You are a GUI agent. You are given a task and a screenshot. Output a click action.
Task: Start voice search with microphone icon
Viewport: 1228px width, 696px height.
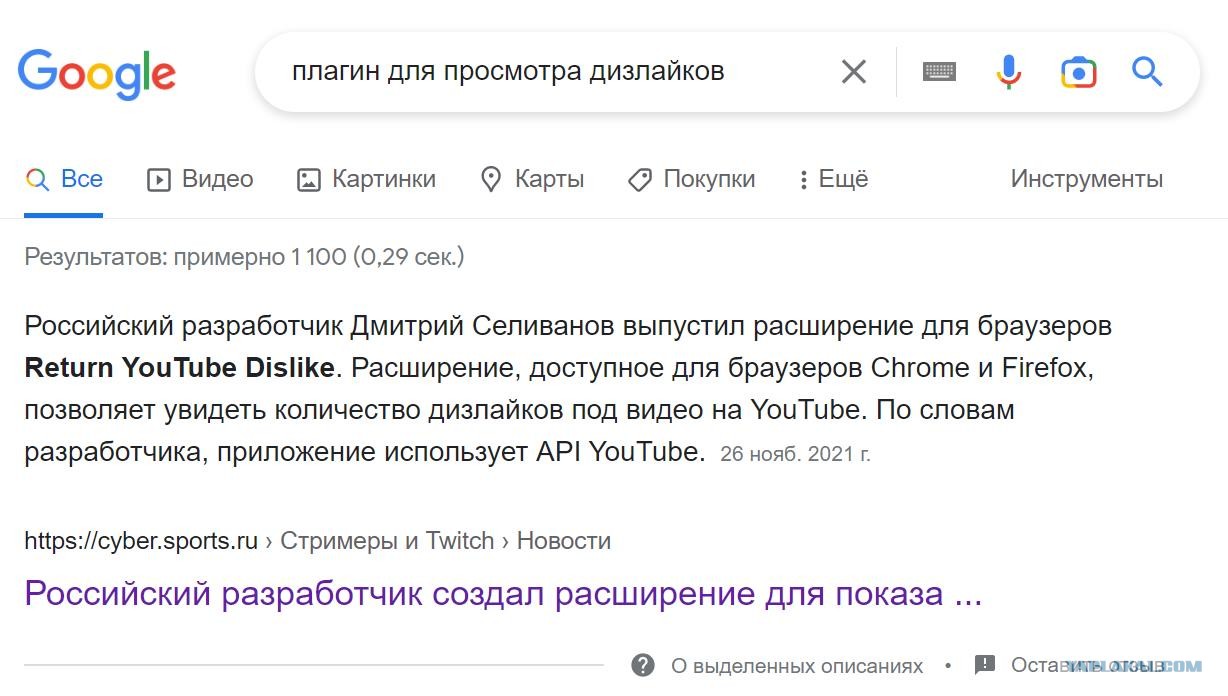pos(1009,72)
